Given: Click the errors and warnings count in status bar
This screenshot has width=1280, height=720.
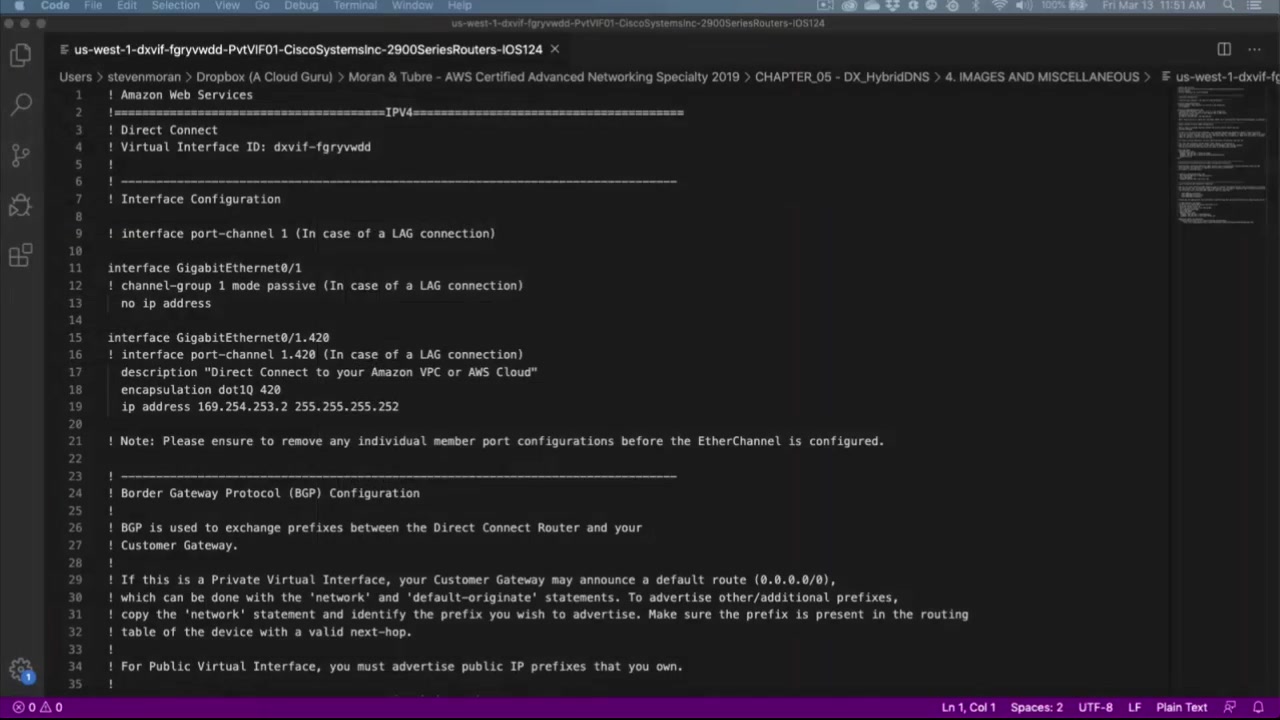Looking at the screenshot, I should point(38,707).
